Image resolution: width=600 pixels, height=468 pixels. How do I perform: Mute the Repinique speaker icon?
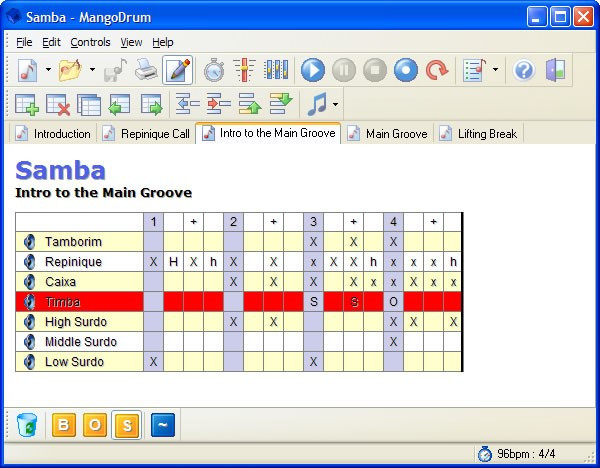[29, 262]
